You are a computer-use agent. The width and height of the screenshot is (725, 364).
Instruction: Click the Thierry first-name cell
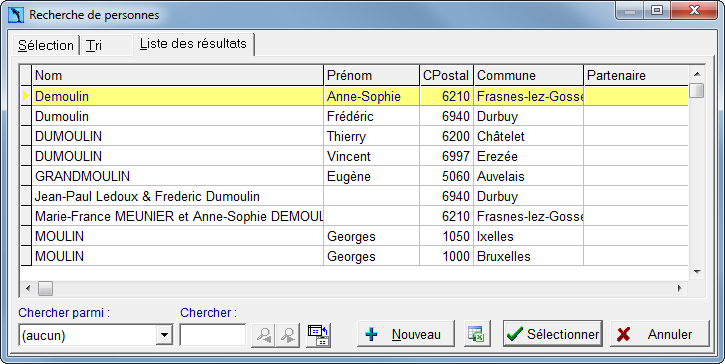click(x=371, y=136)
